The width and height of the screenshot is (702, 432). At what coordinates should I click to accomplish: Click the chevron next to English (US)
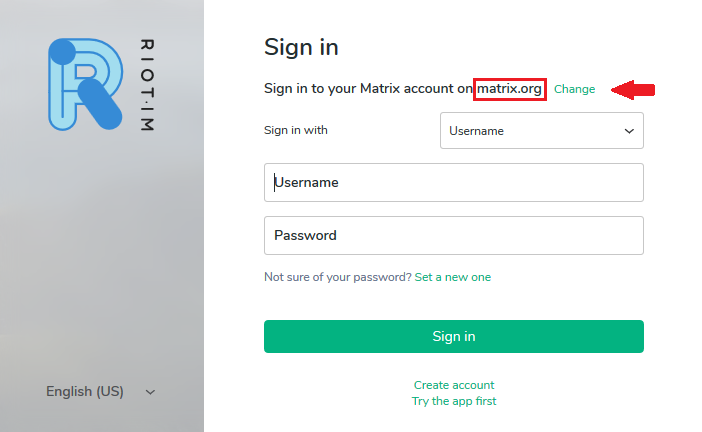(150, 392)
